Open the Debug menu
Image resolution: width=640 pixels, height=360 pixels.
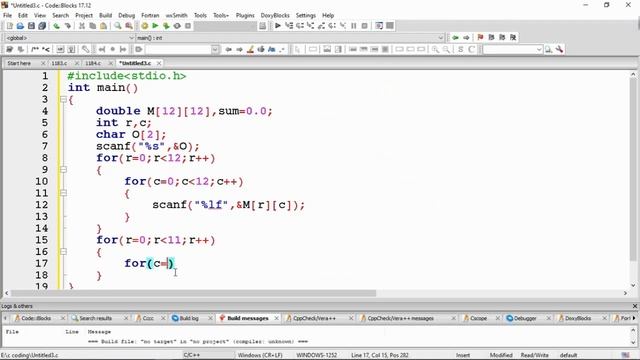coord(127,15)
